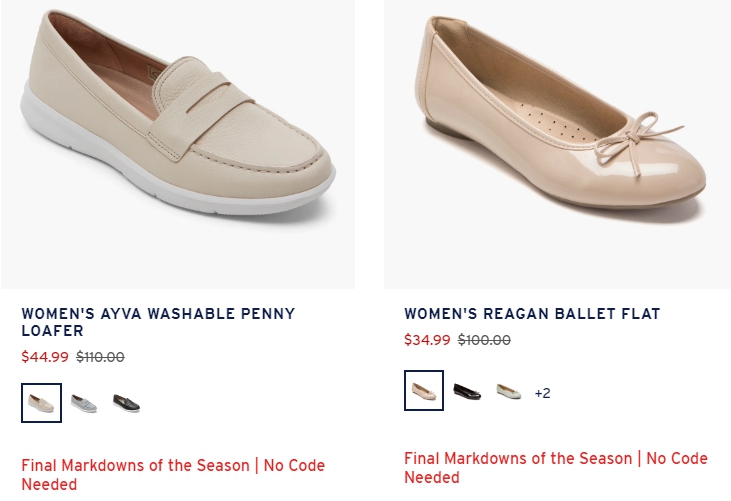Viewport: 731px width, 501px height.
Task: Click the crossed-out $110.00 original price
Action: pyautogui.click(x=100, y=357)
